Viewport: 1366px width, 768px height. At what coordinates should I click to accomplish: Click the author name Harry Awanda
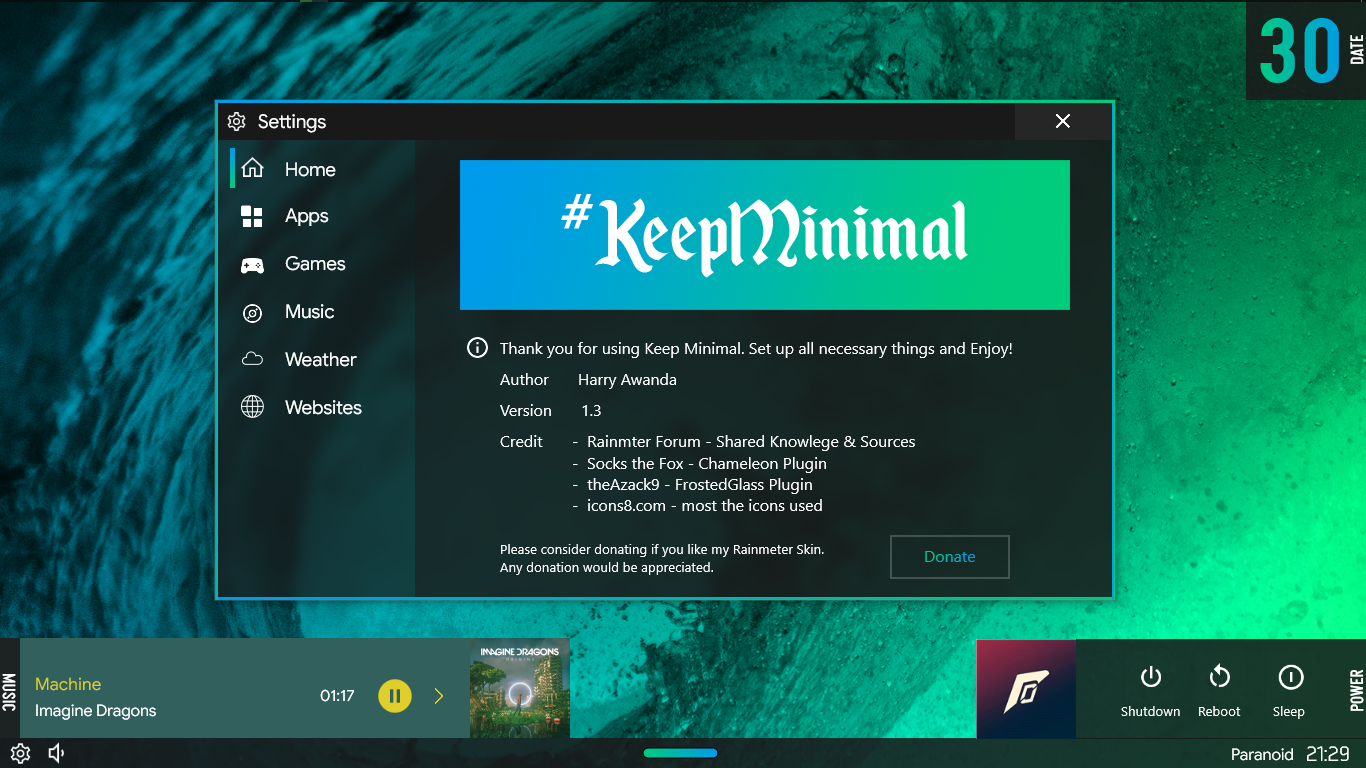click(627, 380)
